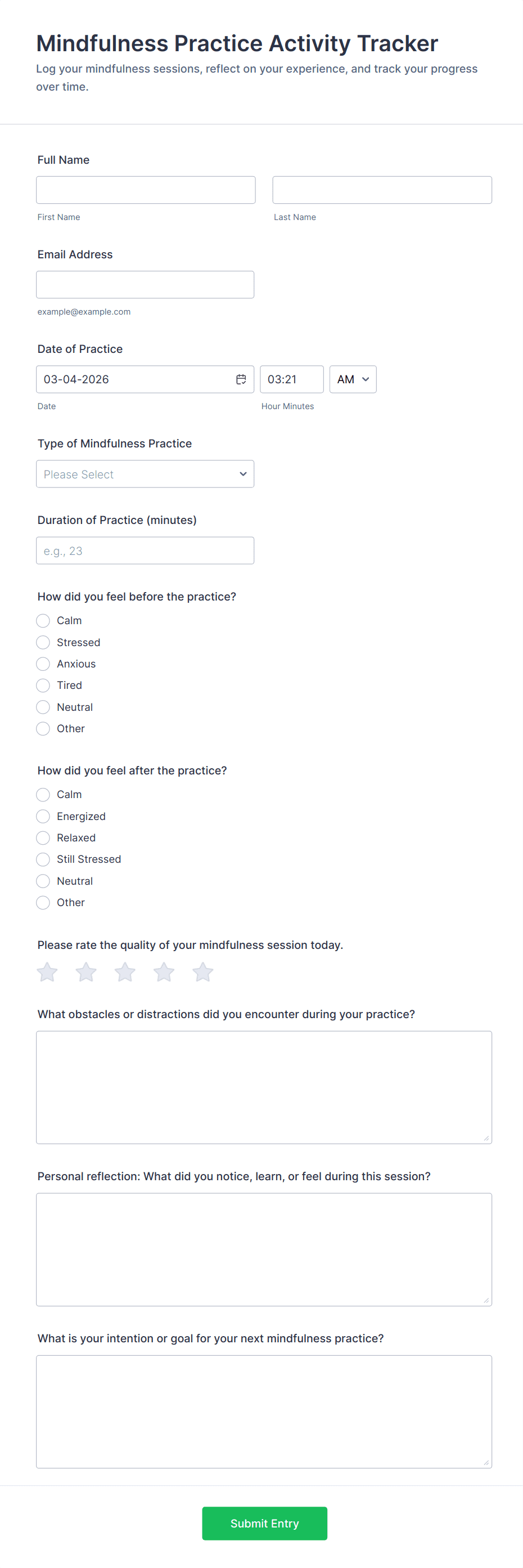Viewport: 523px width, 1568px height.
Task: Select Tired before practice option
Action: (x=43, y=686)
